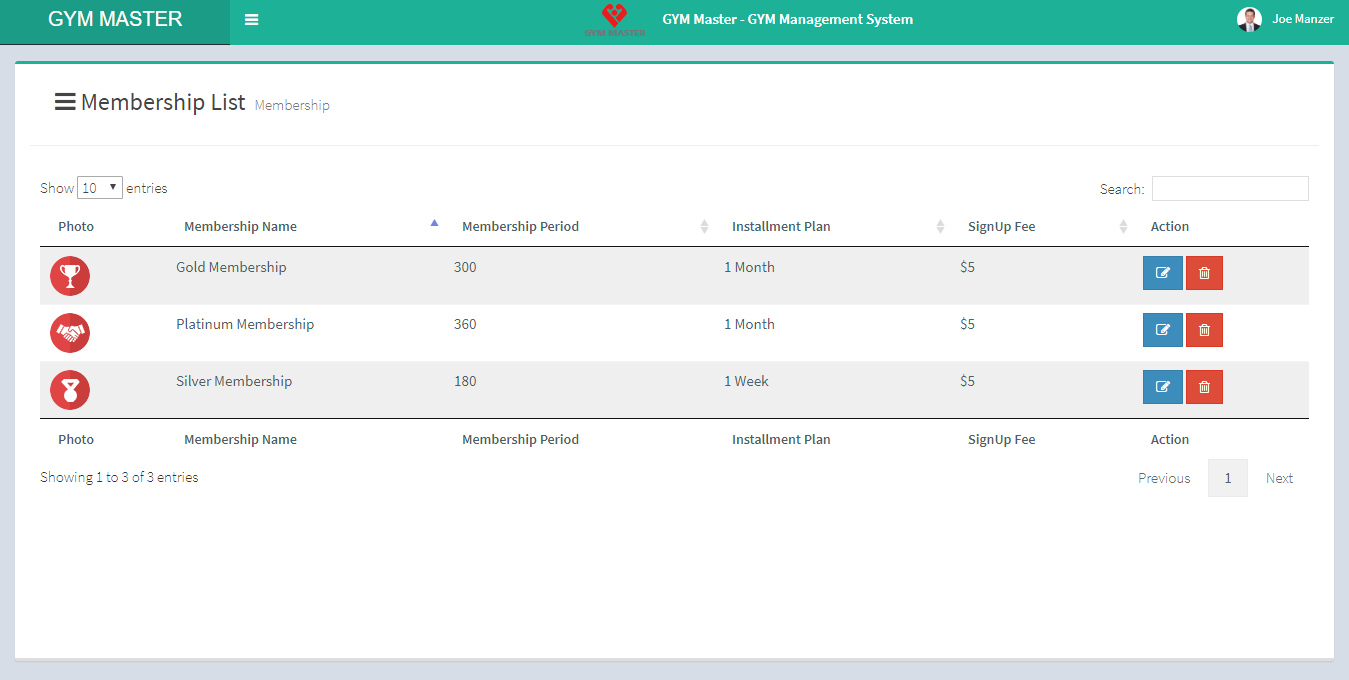Sort by SignUp Fee column header

[x=1001, y=227]
